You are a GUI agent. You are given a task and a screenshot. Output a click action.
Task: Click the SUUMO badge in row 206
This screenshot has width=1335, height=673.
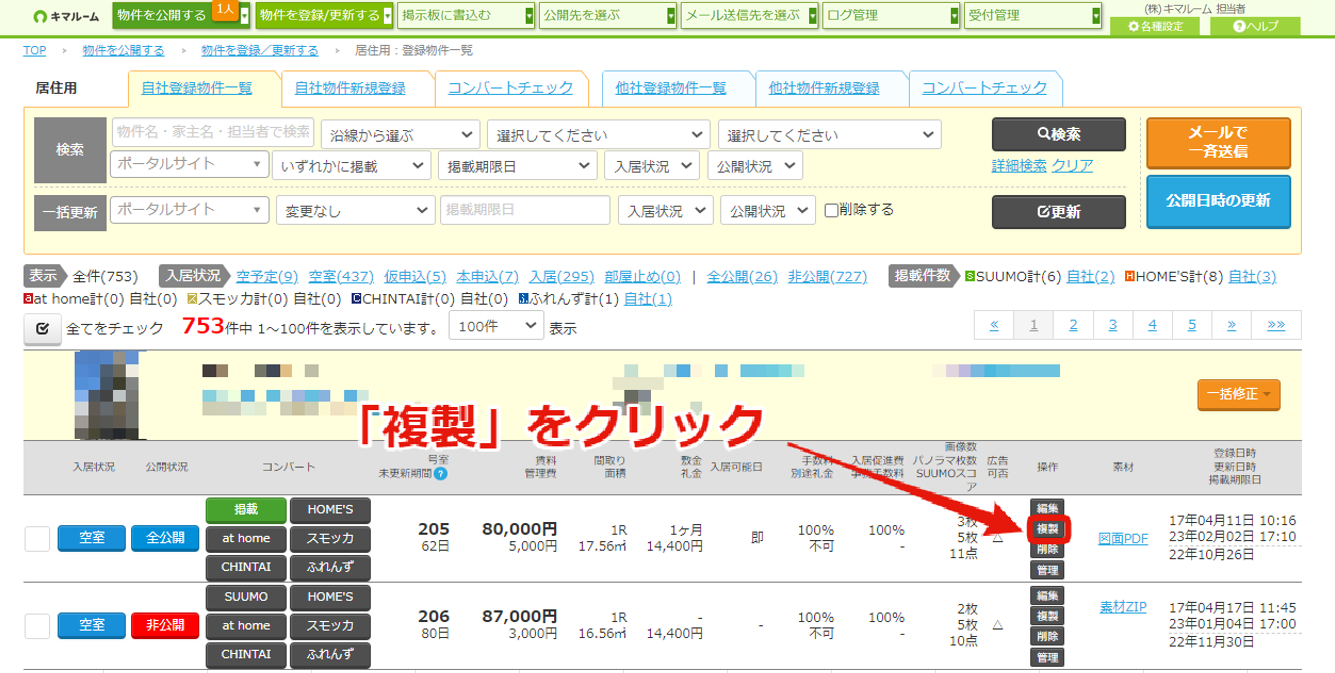[246, 597]
